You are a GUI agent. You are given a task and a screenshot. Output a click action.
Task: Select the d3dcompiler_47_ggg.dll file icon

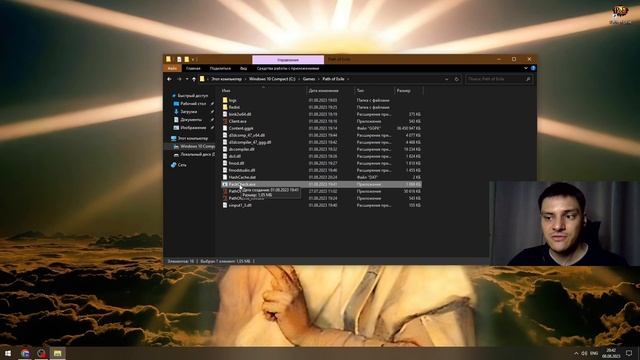[225, 142]
